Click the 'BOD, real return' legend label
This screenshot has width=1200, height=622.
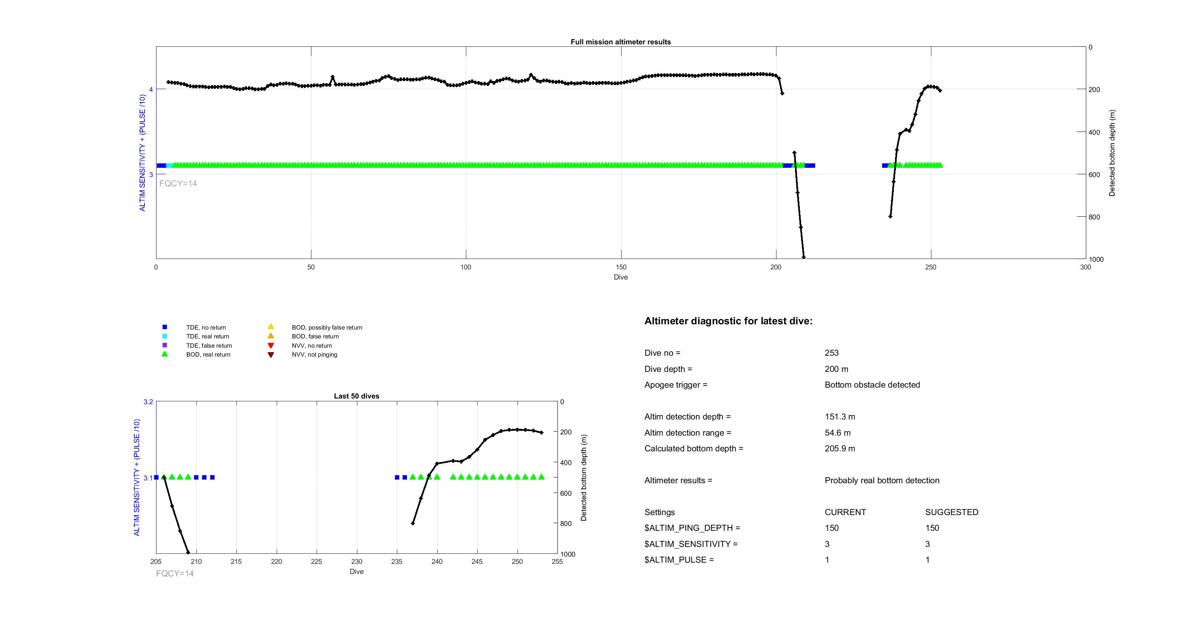point(209,354)
